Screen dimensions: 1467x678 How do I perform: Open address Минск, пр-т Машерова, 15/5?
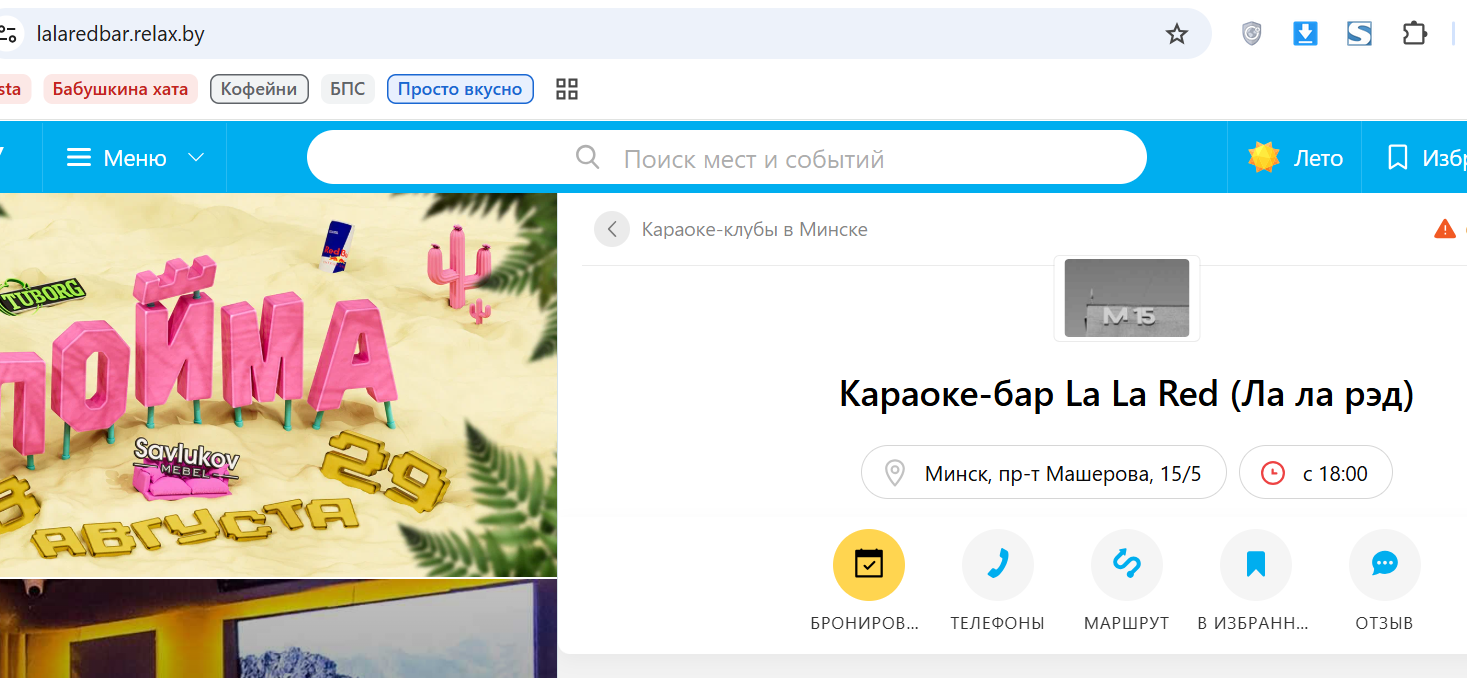tap(1044, 472)
